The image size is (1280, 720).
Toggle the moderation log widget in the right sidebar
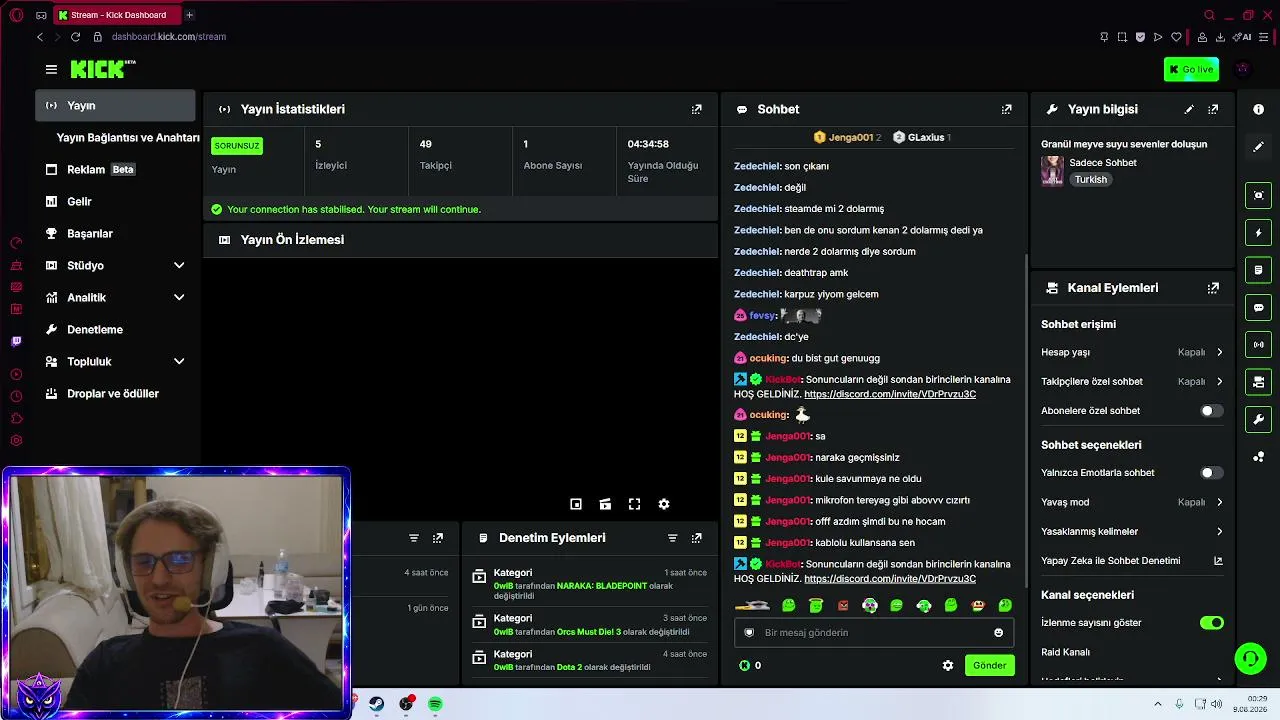(1259, 270)
